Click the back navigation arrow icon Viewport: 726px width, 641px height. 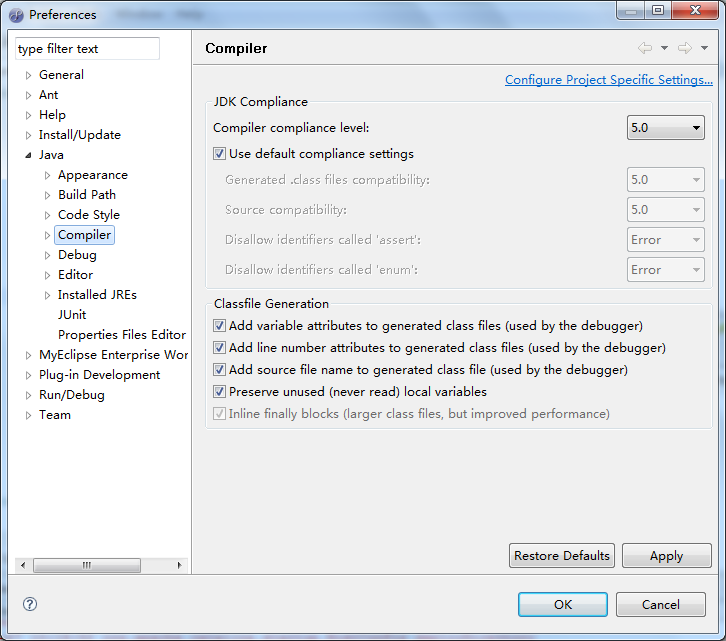point(645,48)
